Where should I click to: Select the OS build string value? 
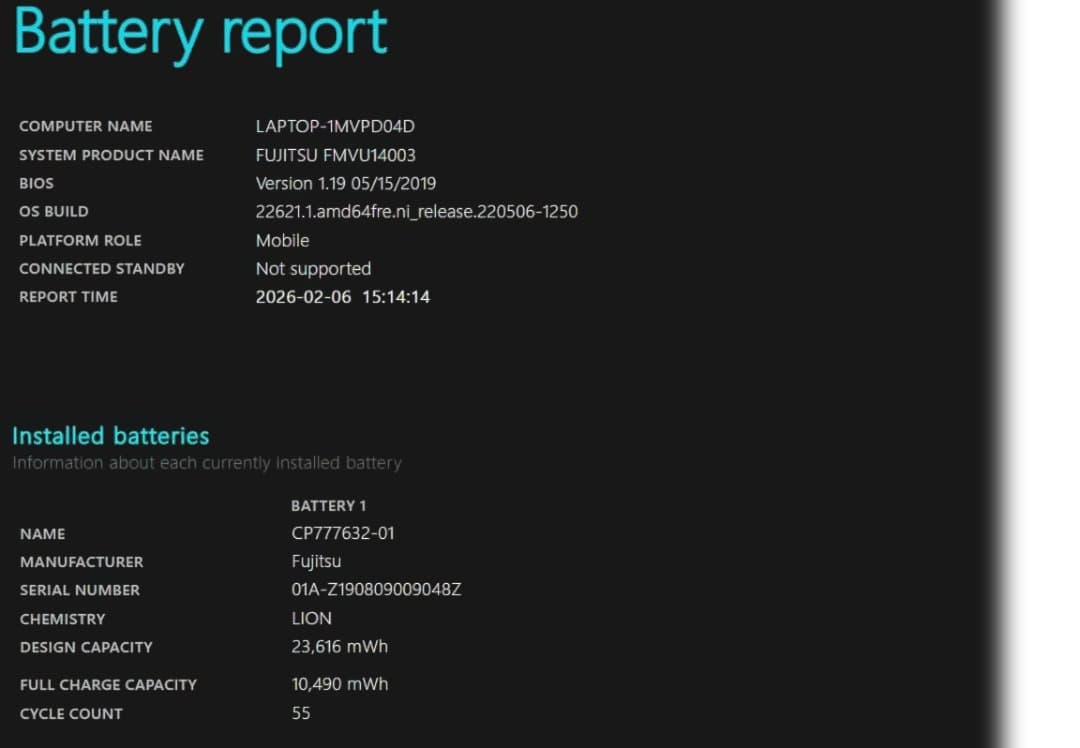(416, 211)
